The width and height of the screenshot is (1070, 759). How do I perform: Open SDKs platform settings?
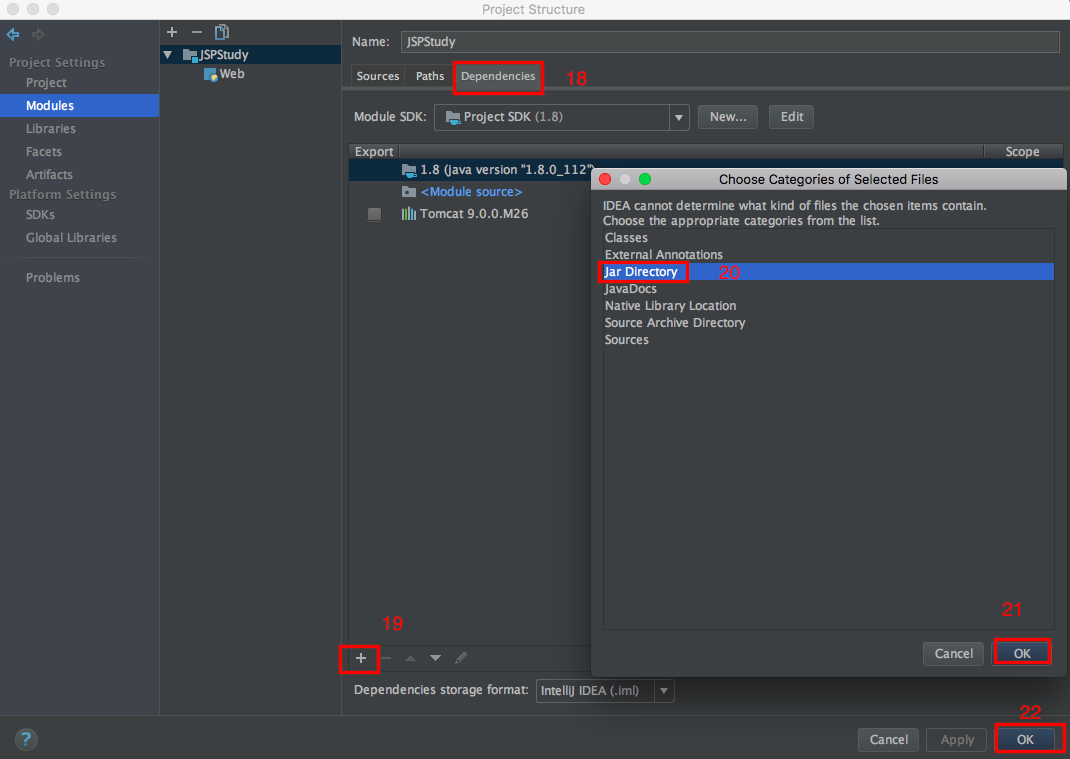pyautogui.click(x=40, y=215)
